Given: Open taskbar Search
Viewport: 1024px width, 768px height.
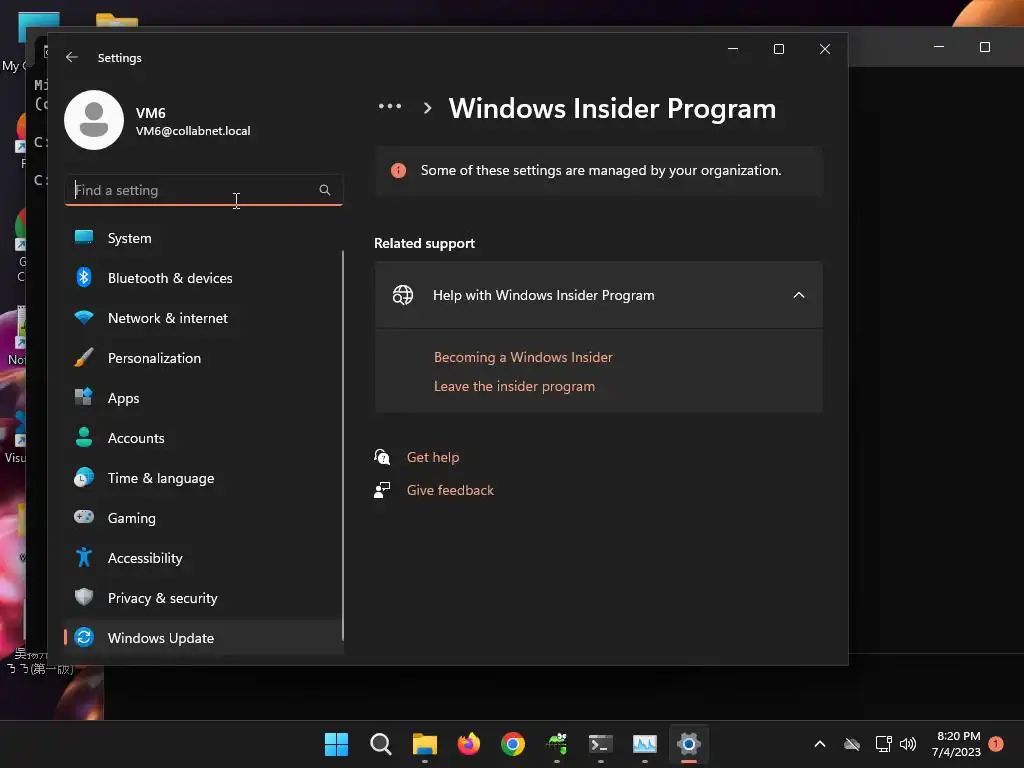Looking at the screenshot, I should (x=381, y=744).
